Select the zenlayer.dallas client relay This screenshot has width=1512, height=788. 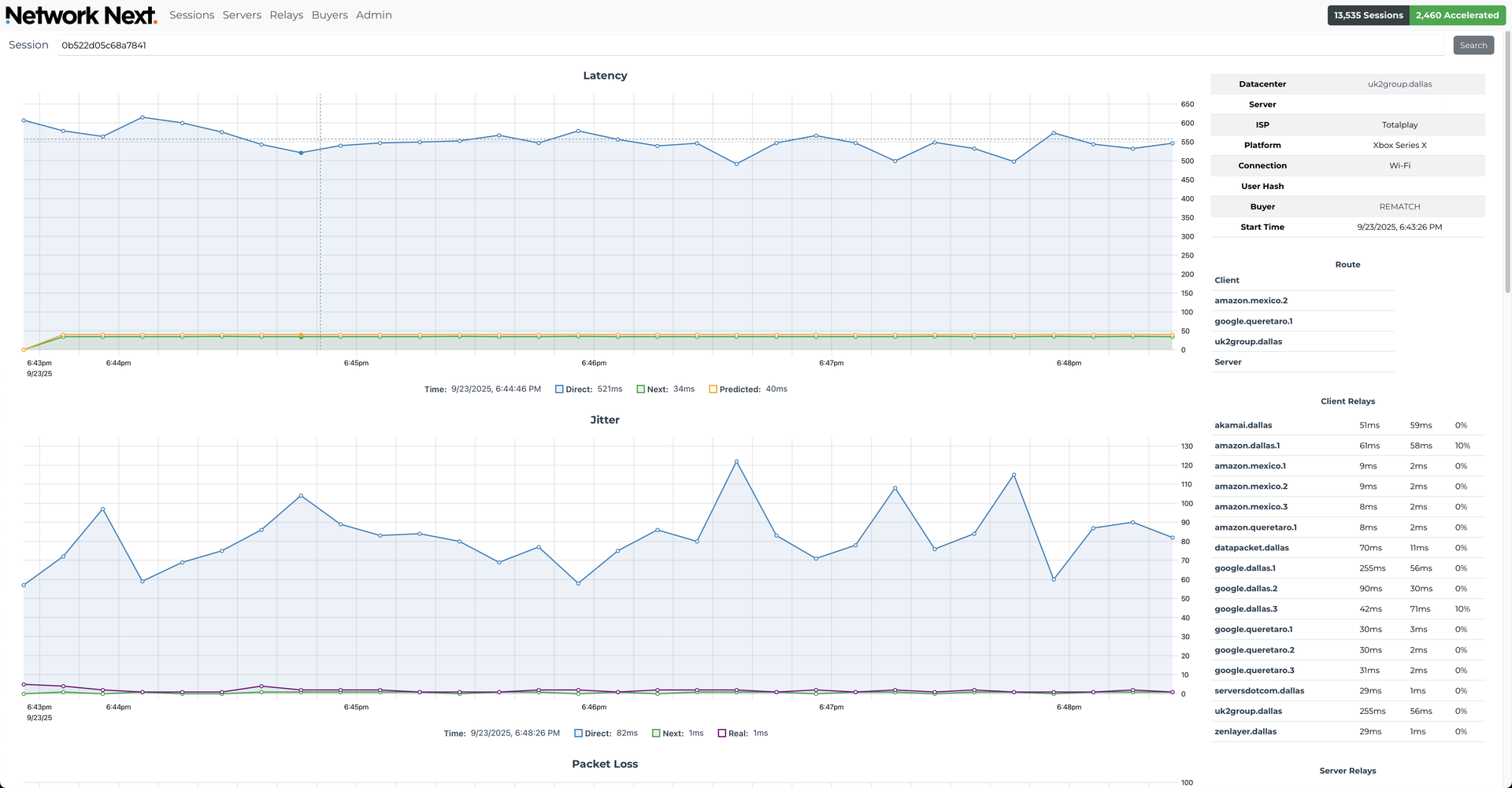tap(1246, 731)
